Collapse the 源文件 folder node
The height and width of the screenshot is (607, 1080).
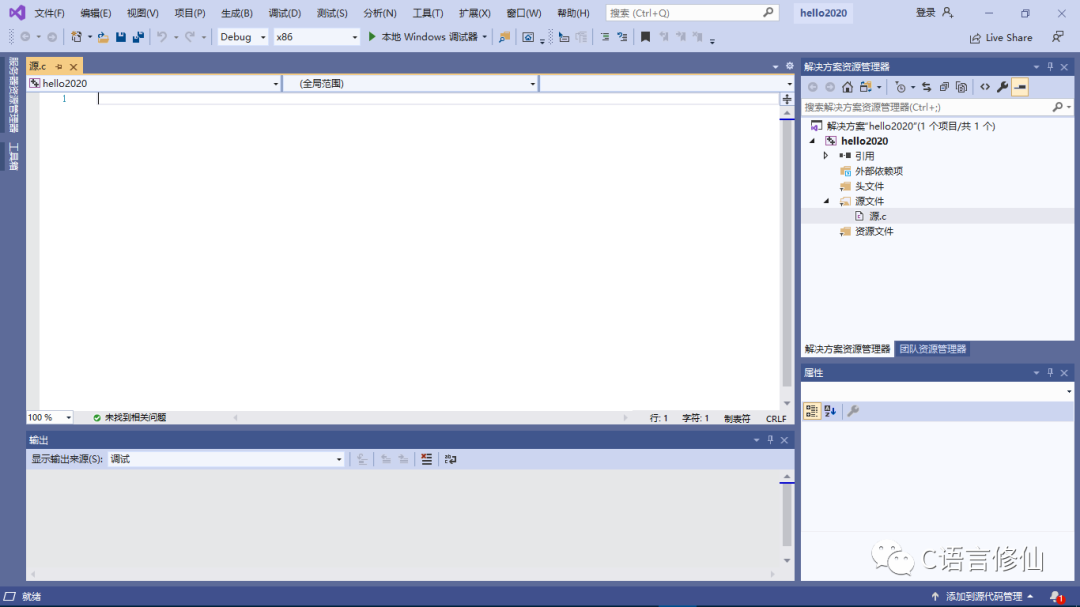click(x=827, y=201)
